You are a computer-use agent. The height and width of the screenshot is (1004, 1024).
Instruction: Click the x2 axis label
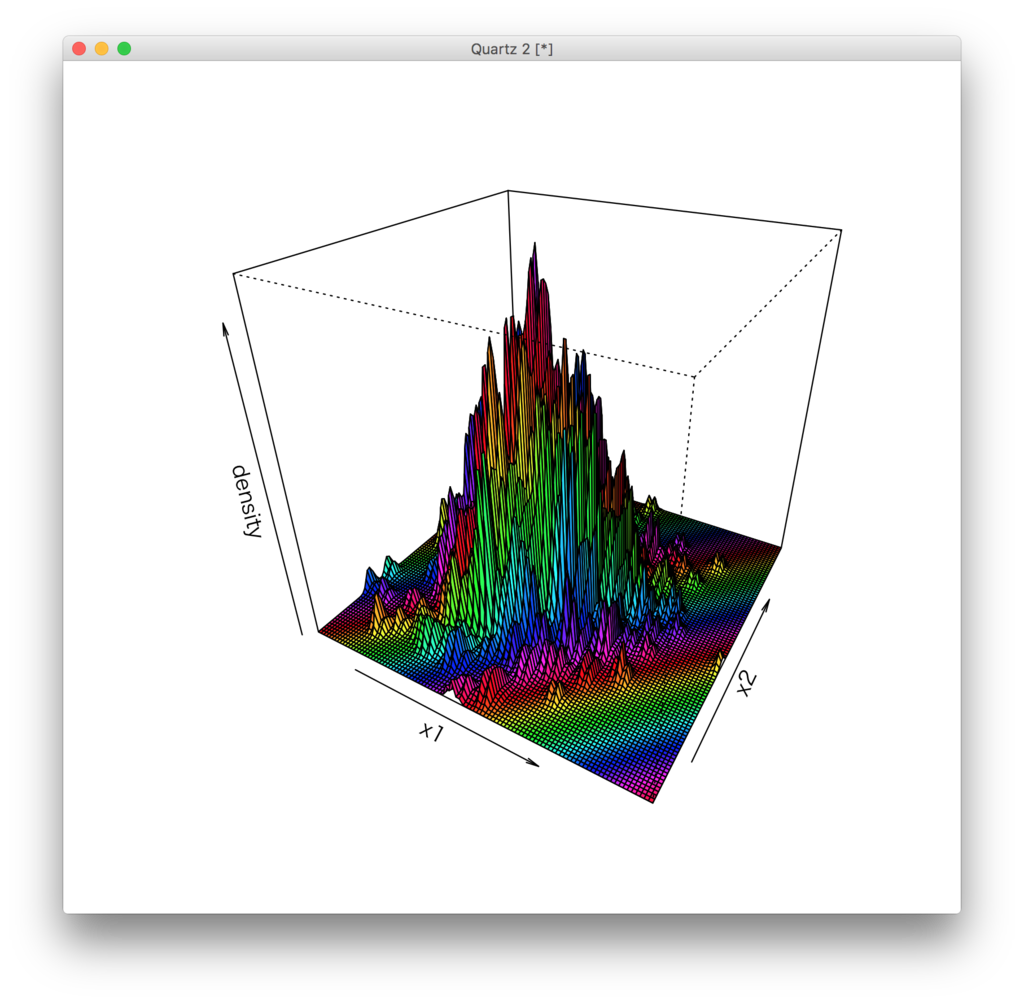(746, 684)
